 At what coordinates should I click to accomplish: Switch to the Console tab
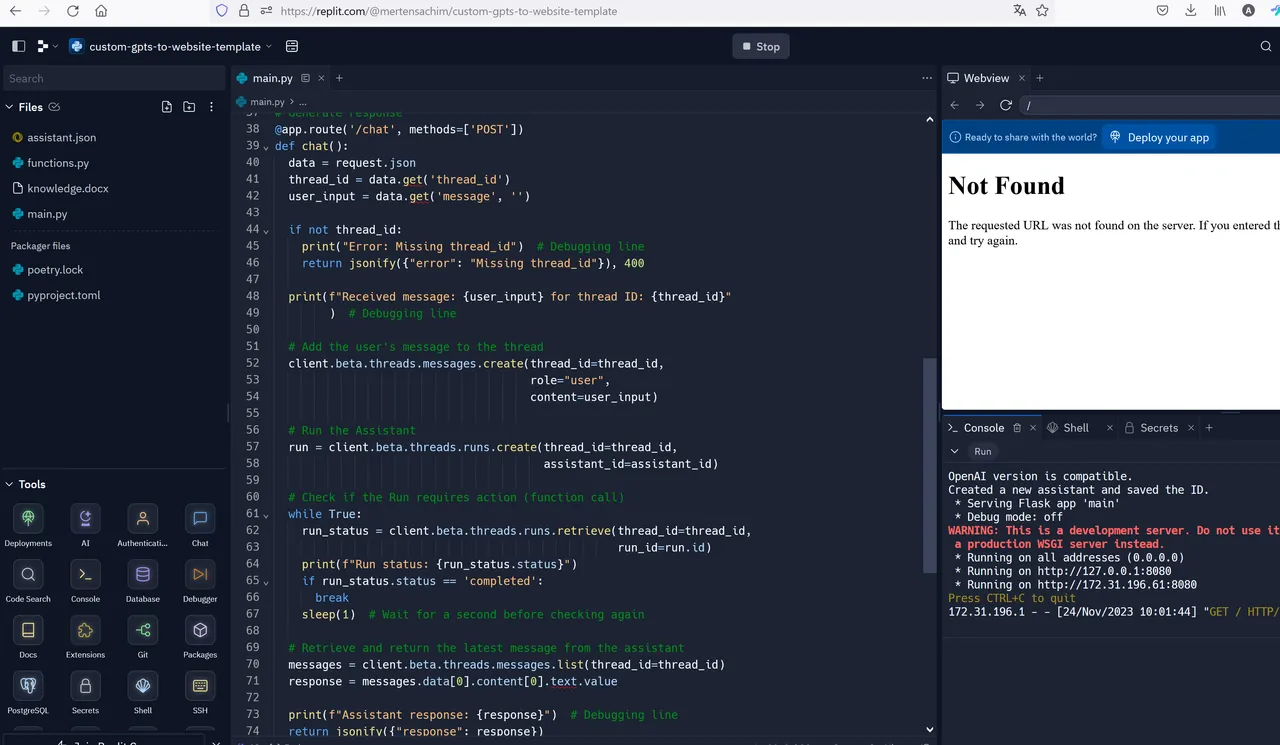pos(976,428)
